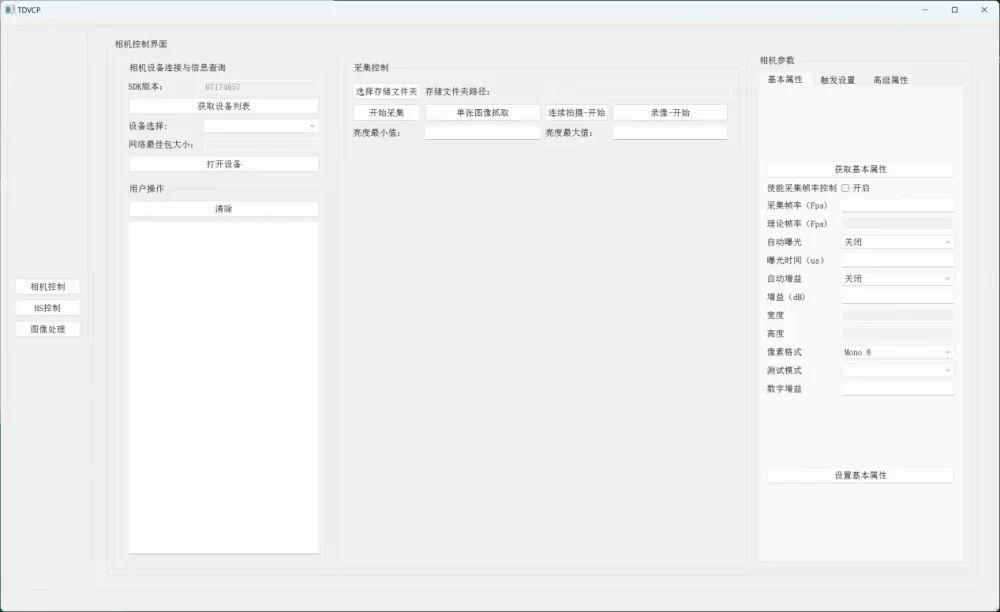
Task: Click the TDVCP app icon in title bar
Action: click(9, 9)
